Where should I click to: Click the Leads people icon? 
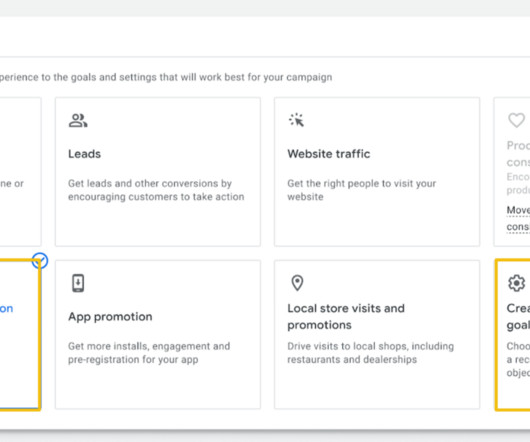point(78,121)
